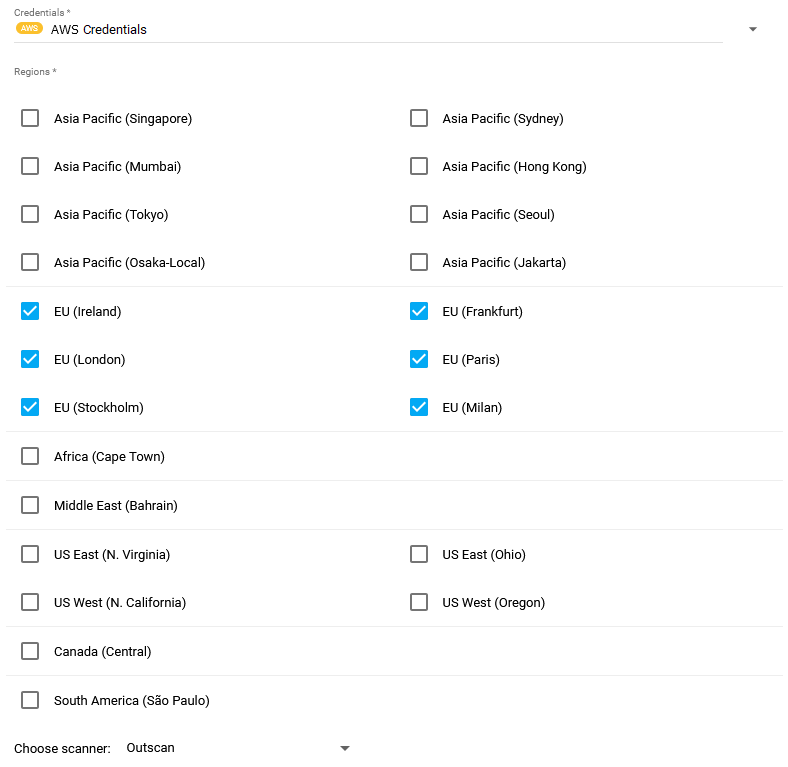This screenshot has width=788, height=767.
Task: Tick the US West (Oregon) checkbox
Action: [419, 603]
